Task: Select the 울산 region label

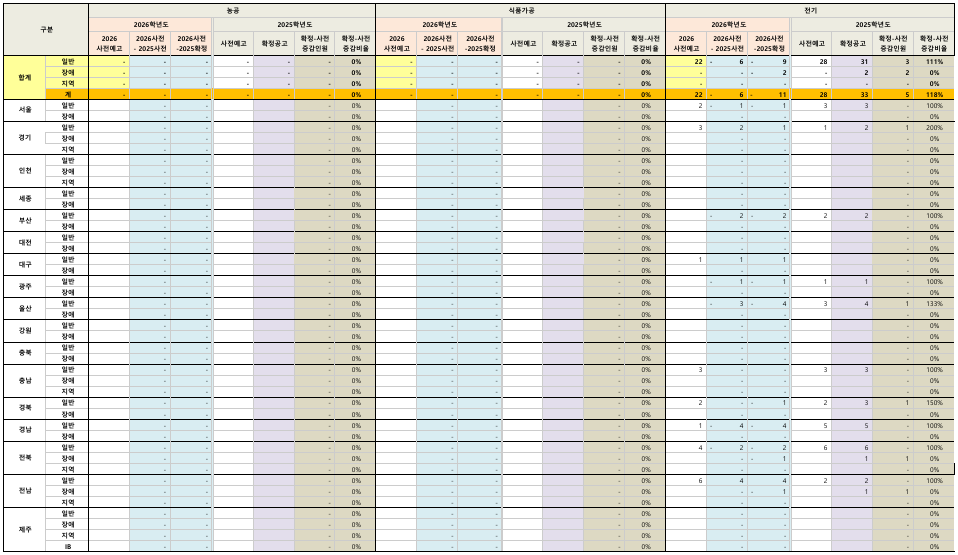Action: [24, 309]
